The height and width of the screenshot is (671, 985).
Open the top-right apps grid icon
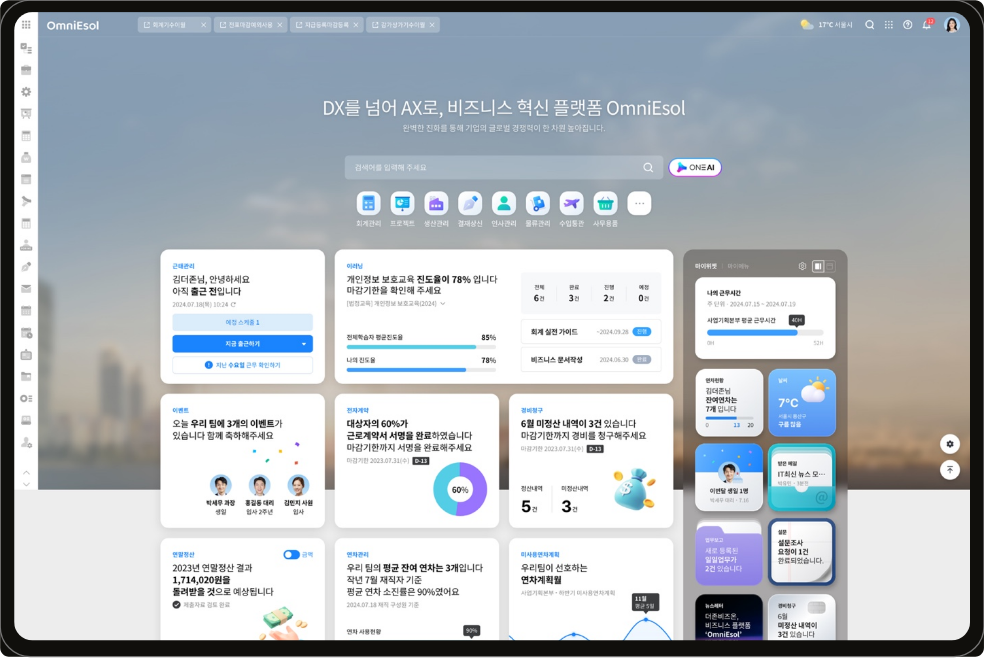(x=889, y=25)
